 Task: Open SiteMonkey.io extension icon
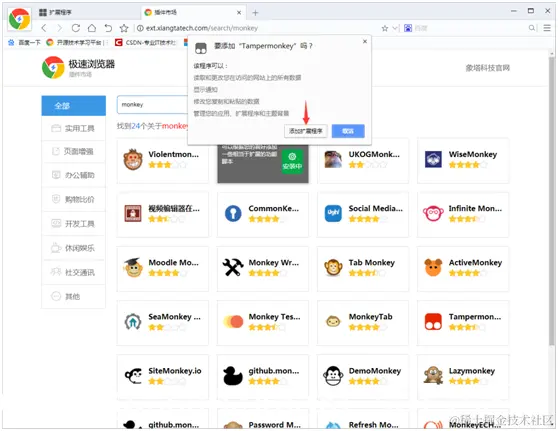(x=133, y=376)
